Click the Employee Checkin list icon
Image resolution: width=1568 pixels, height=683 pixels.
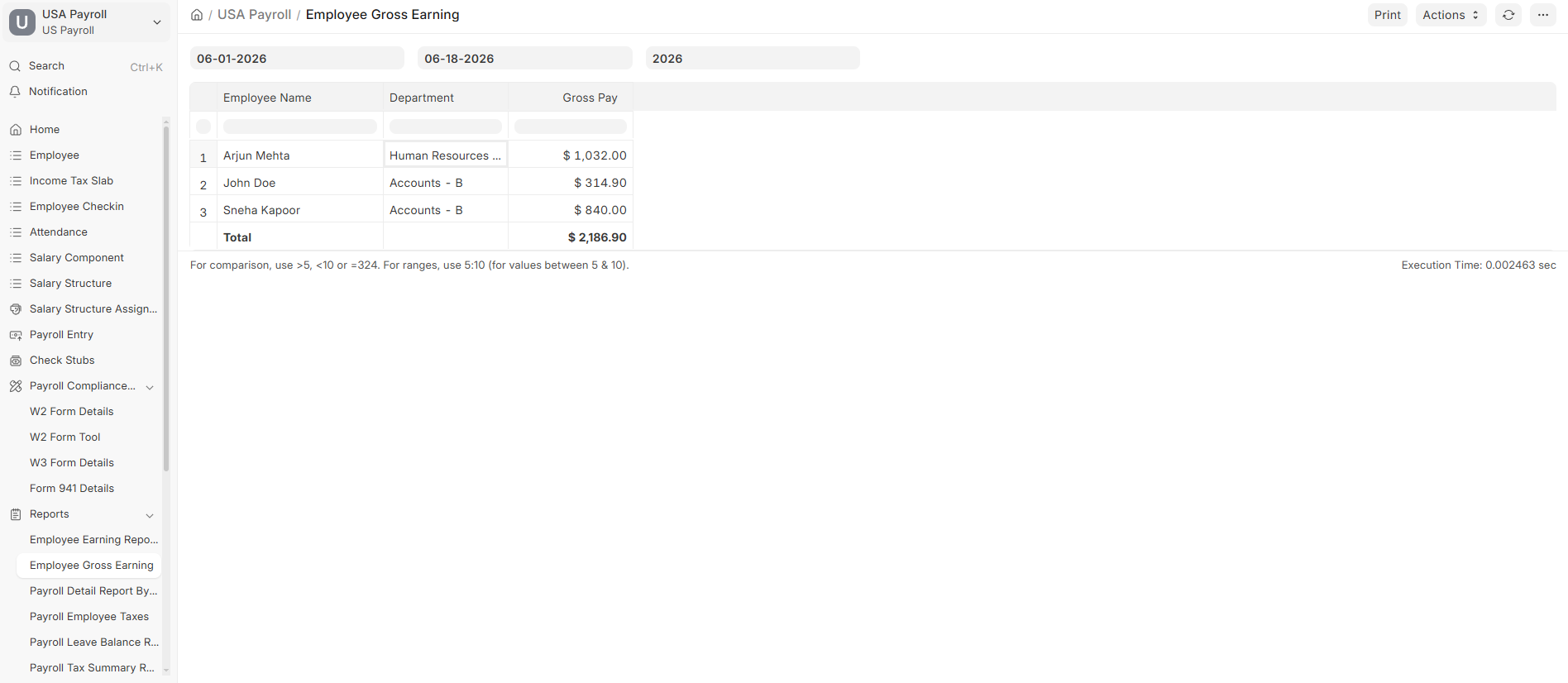(x=16, y=207)
